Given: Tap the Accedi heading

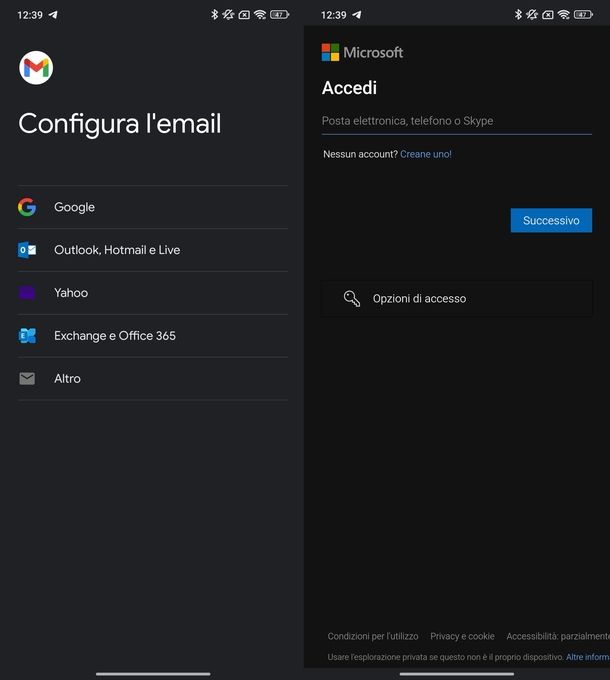Looking at the screenshot, I should pyautogui.click(x=349, y=88).
